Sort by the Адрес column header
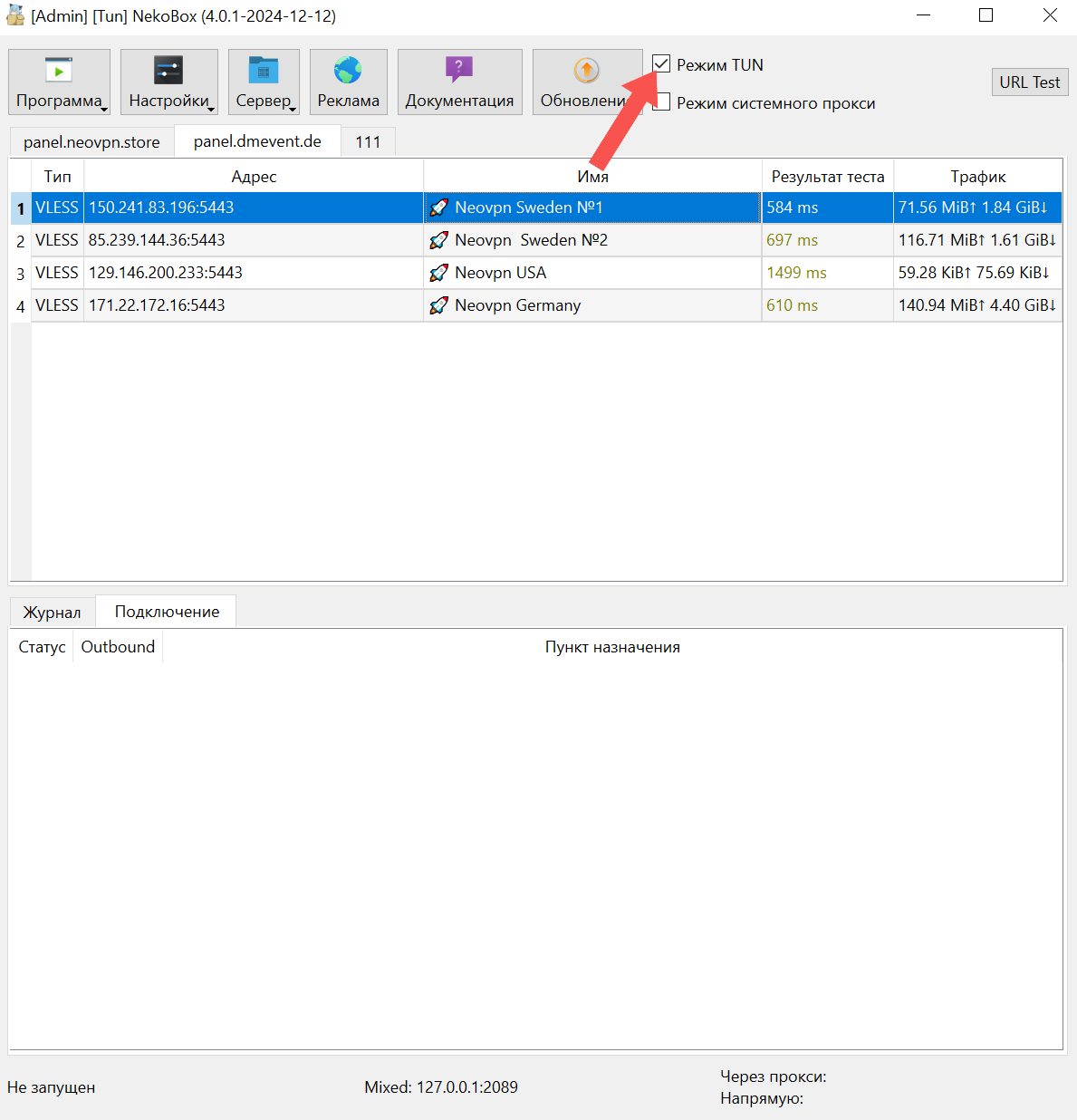This screenshot has height=1120, width=1077. [x=254, y=177]
